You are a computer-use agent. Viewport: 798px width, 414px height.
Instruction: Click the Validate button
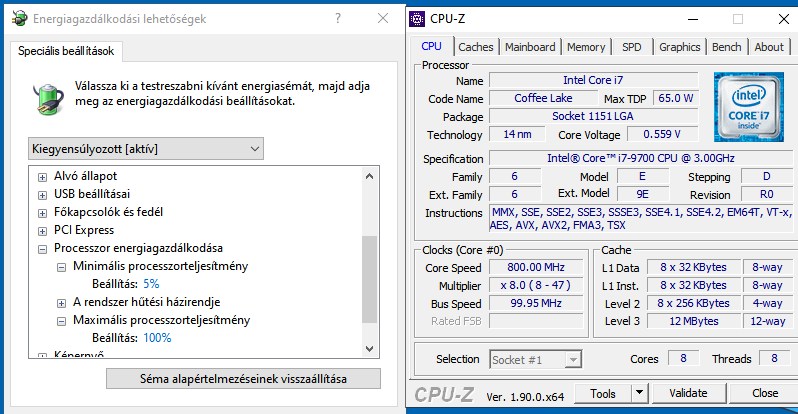pyautogui.click(x=688, y=393)
